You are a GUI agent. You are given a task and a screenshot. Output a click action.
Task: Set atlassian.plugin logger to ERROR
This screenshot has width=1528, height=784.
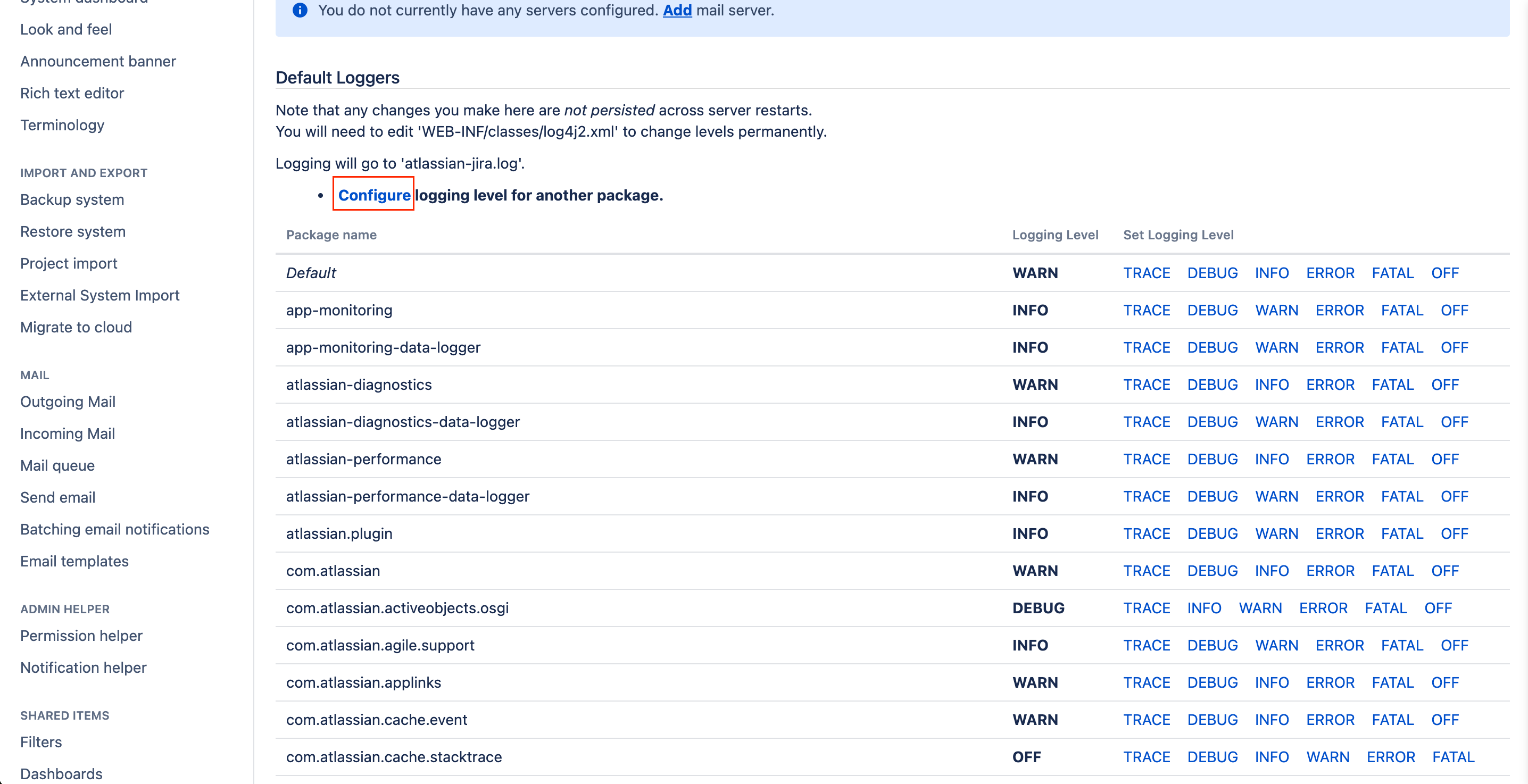[x=1339, y=533]
